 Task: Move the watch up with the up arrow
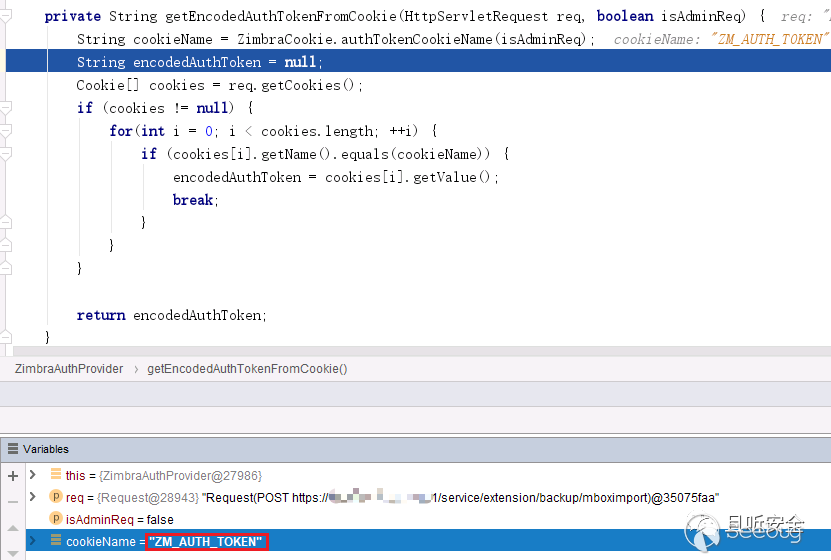pyautogui.click(x=13, y=528)
